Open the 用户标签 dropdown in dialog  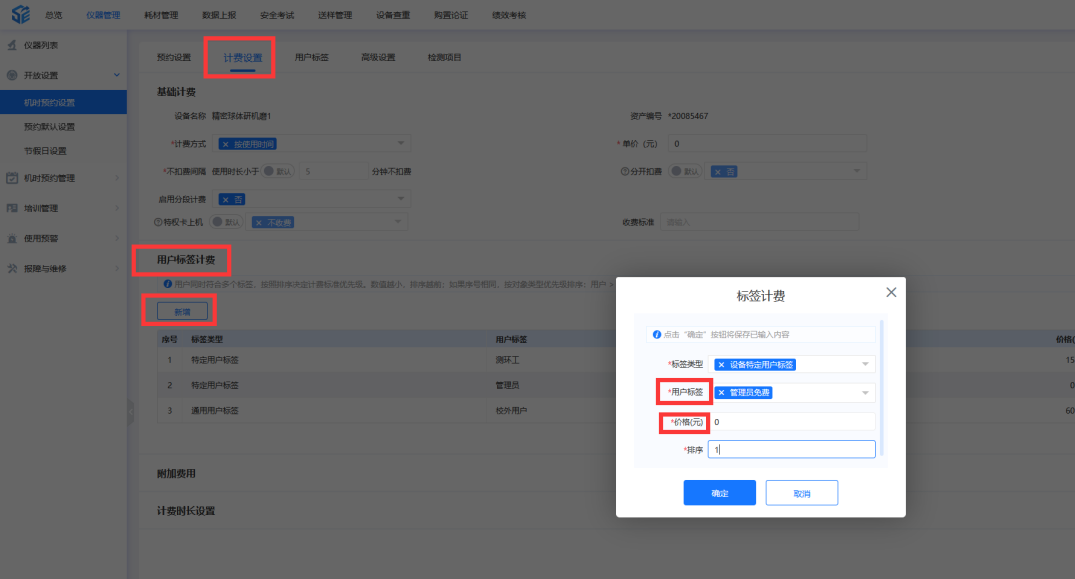pyautogui.click(x=865, y=393)
